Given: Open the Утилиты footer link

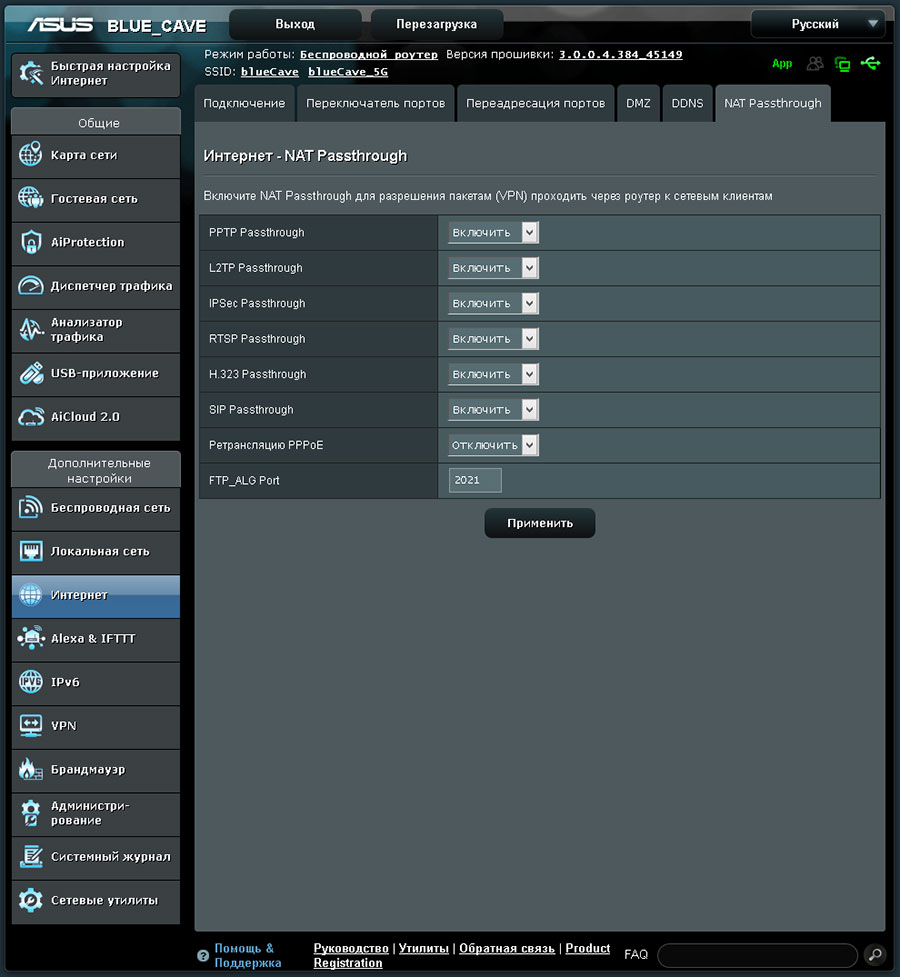Looking at the screenshot, I should click(x=424, y=948).
